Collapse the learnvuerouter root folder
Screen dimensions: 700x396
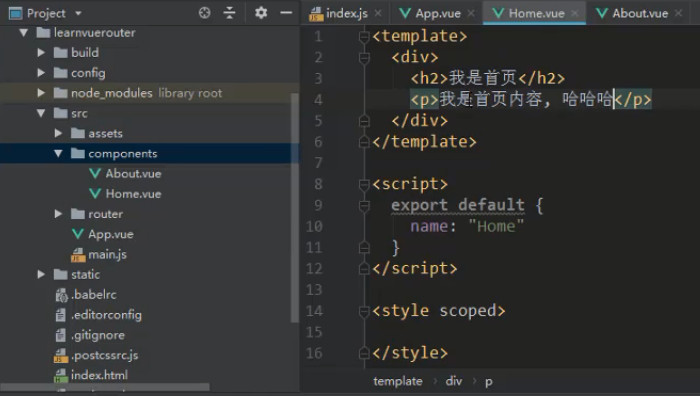24,33
